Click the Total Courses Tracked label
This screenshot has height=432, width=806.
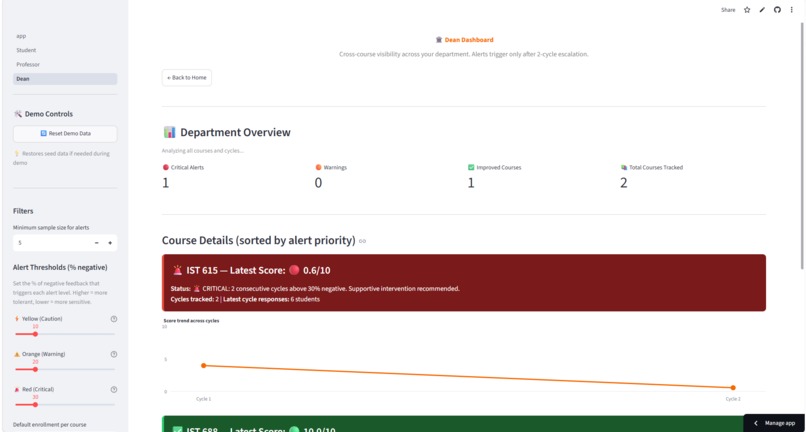[652, 167]
